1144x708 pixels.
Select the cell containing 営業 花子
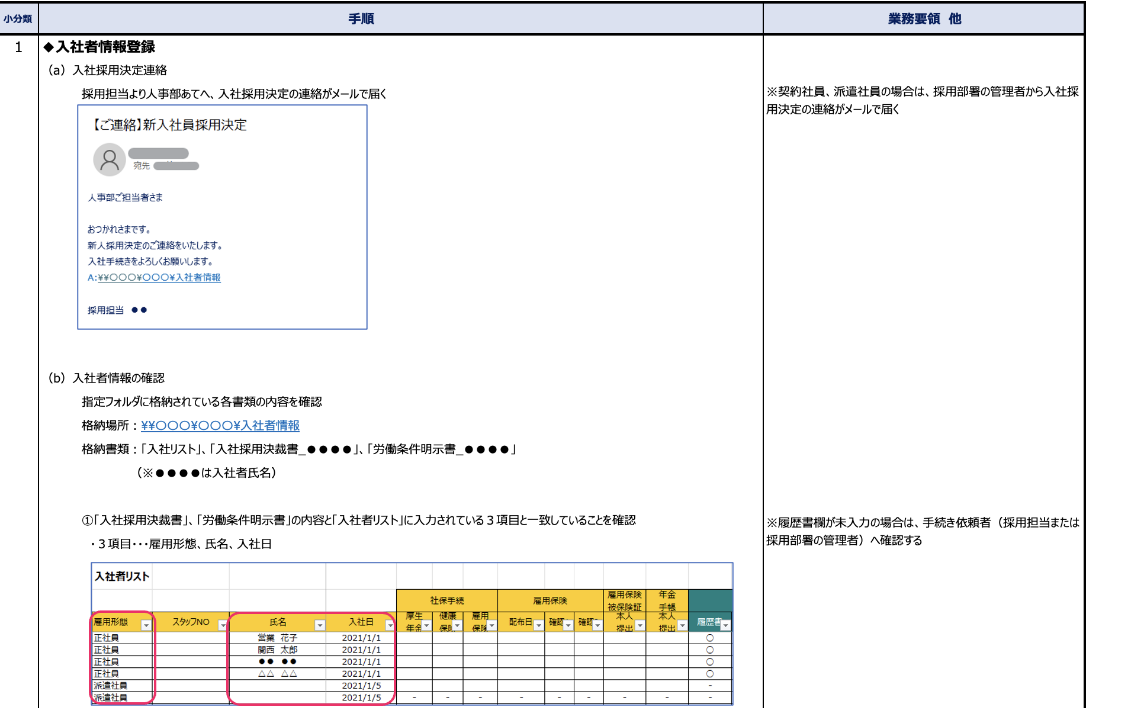pos(277,637)
